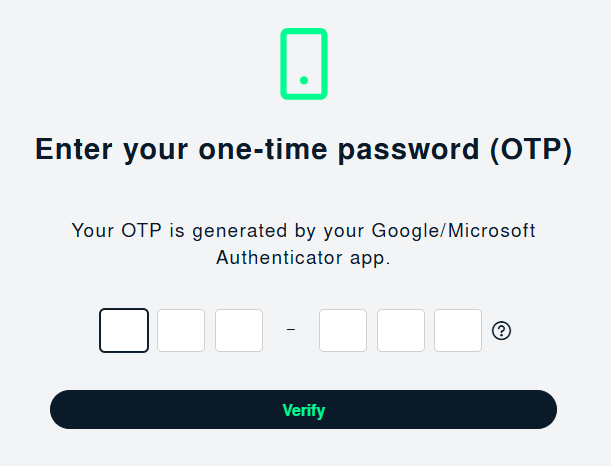Click the third OTP digit box
611x466 pixels.
coord(239,331)
